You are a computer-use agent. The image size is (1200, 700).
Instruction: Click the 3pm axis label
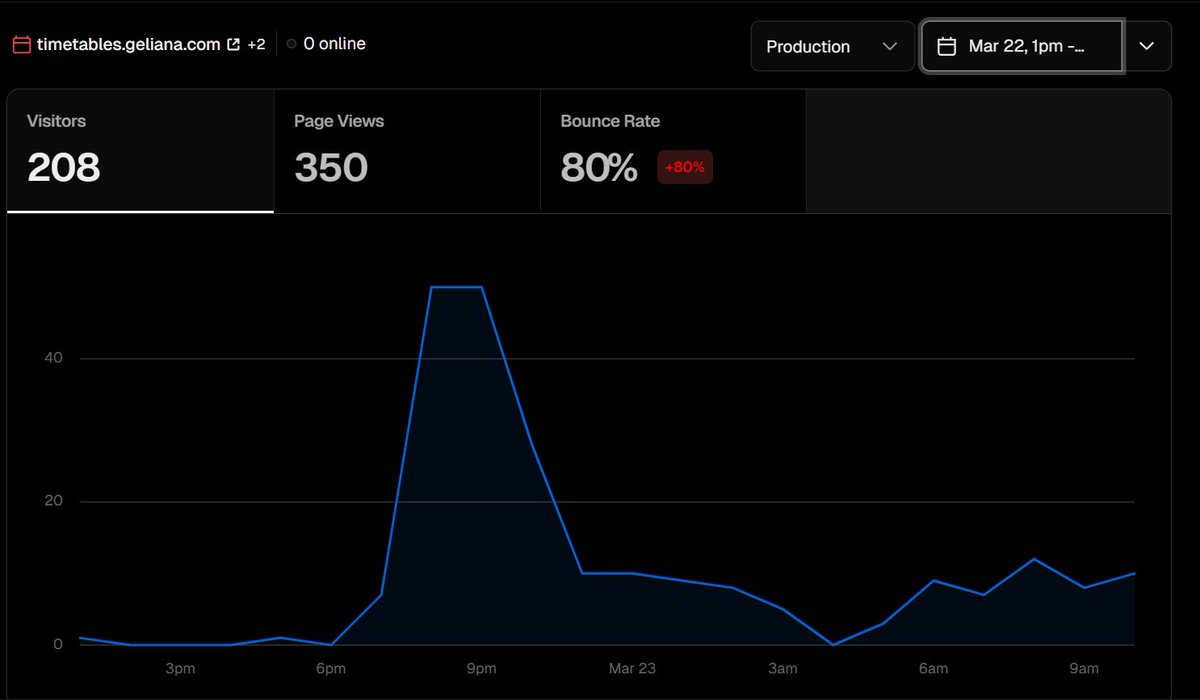tap(180, 668)
